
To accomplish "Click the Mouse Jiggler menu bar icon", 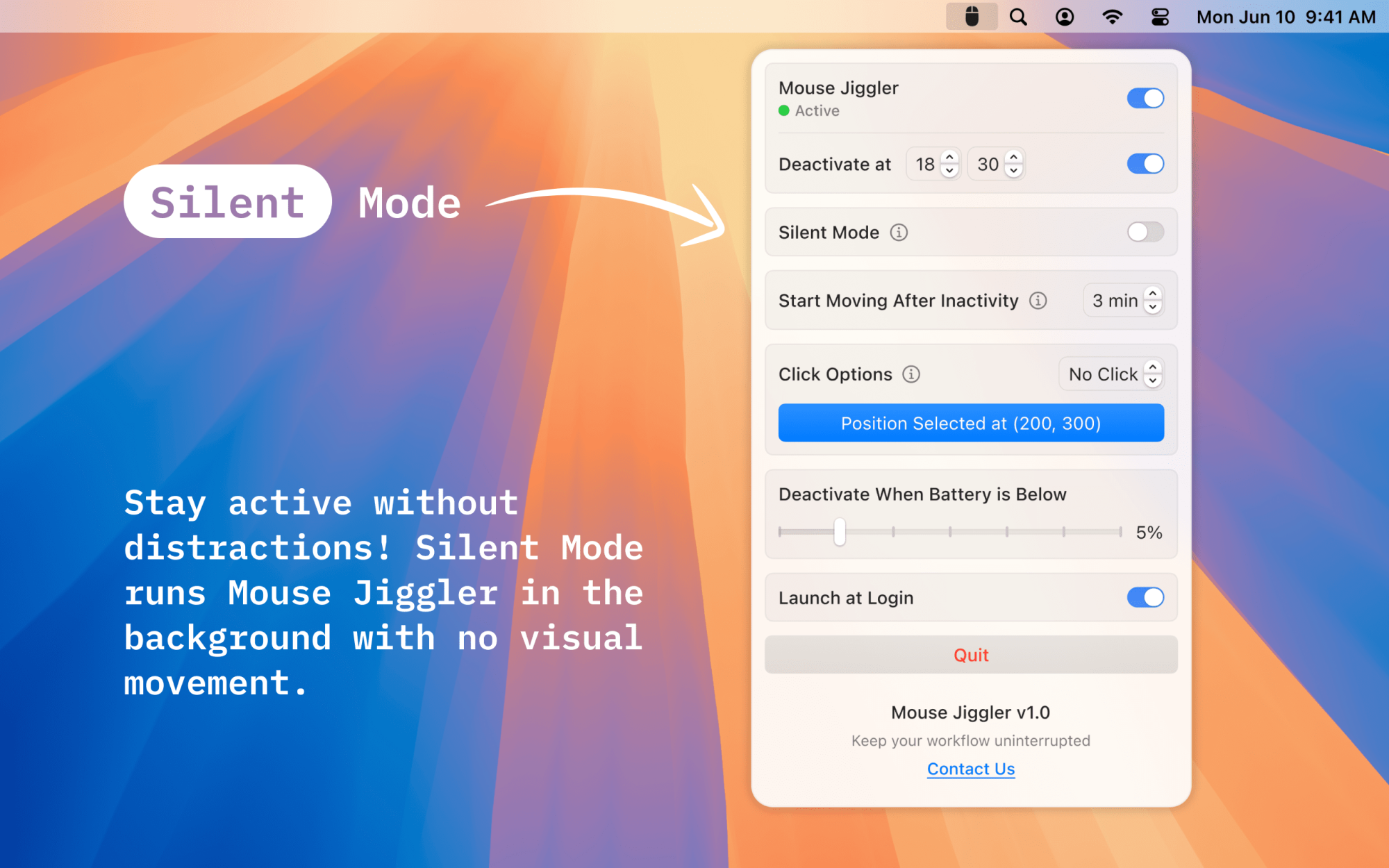I will pyautogui.click(x=972, y=17).
